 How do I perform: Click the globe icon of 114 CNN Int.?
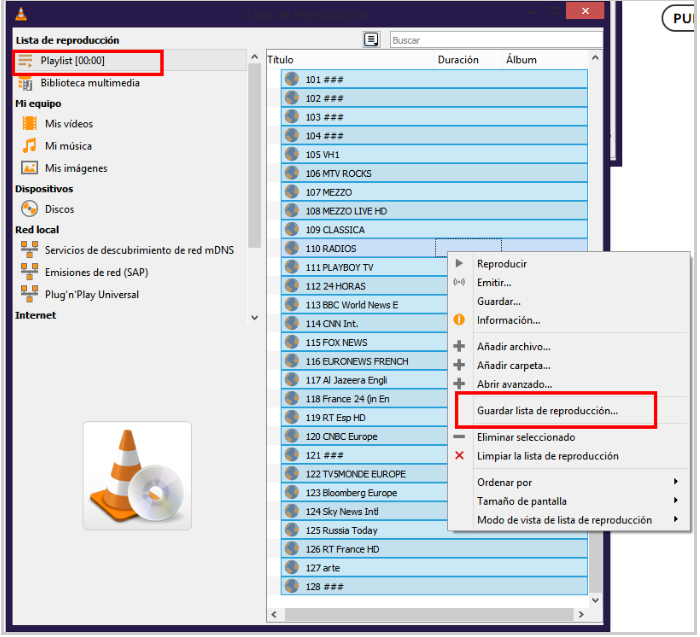coord(292,323)
